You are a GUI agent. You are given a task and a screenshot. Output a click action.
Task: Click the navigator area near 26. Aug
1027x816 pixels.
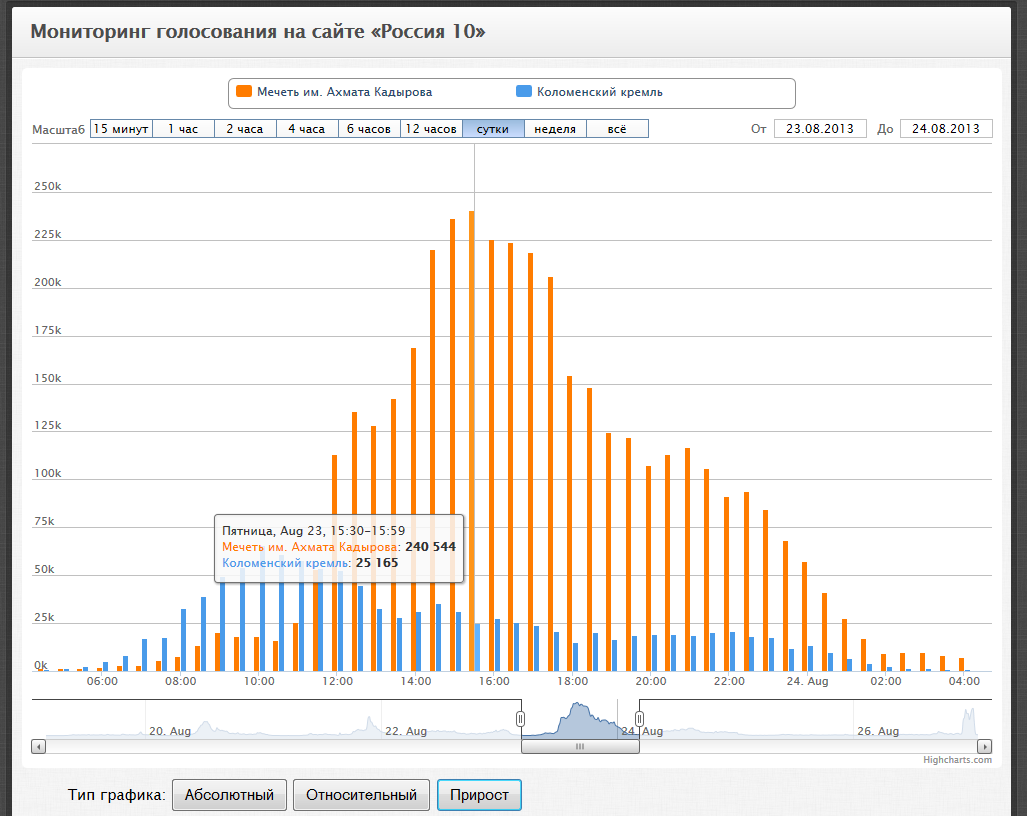pyautogui.click(x=878, y=731)
